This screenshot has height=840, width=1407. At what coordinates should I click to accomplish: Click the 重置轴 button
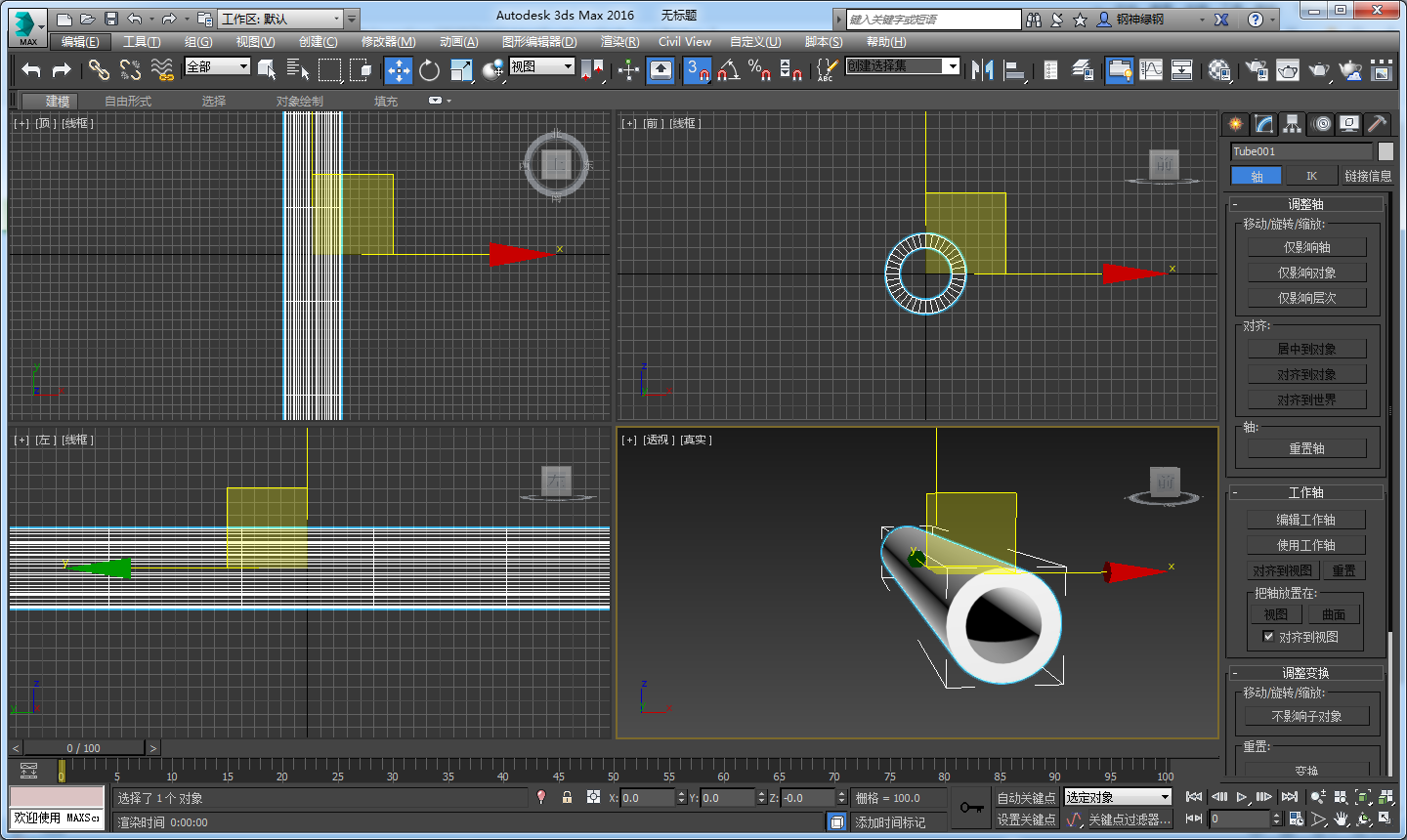[x=1306, y=448]
